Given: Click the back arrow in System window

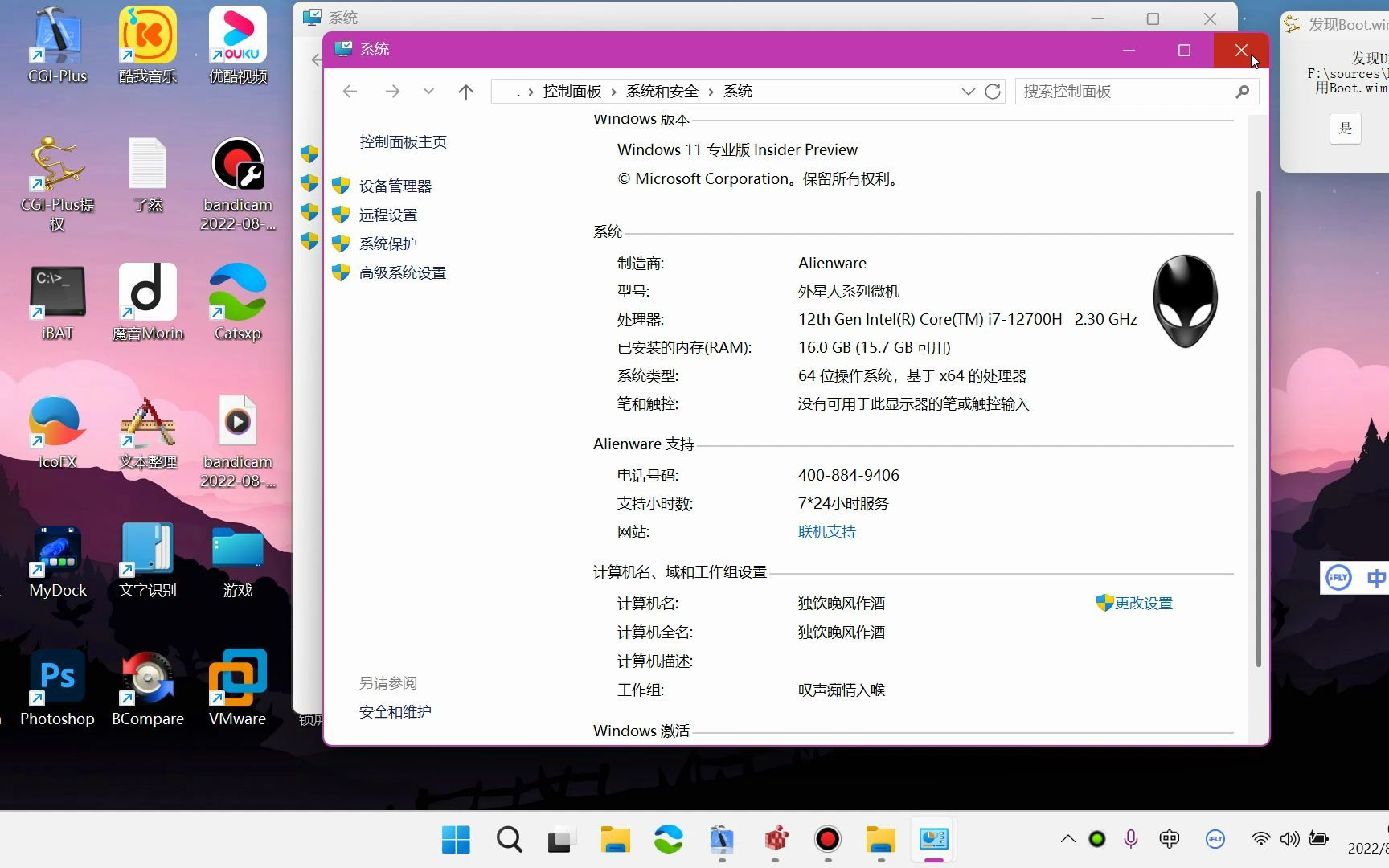Looking at the screenshot, I should 350,92.
